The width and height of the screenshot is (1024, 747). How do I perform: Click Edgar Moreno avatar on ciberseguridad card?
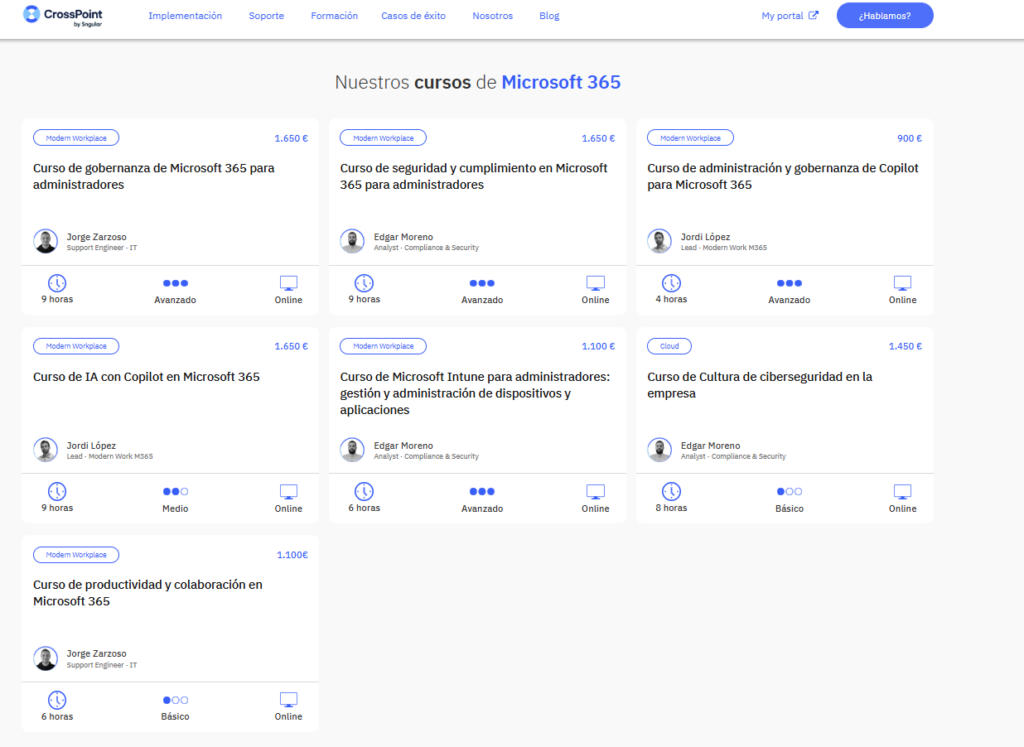tap(660, 450)
